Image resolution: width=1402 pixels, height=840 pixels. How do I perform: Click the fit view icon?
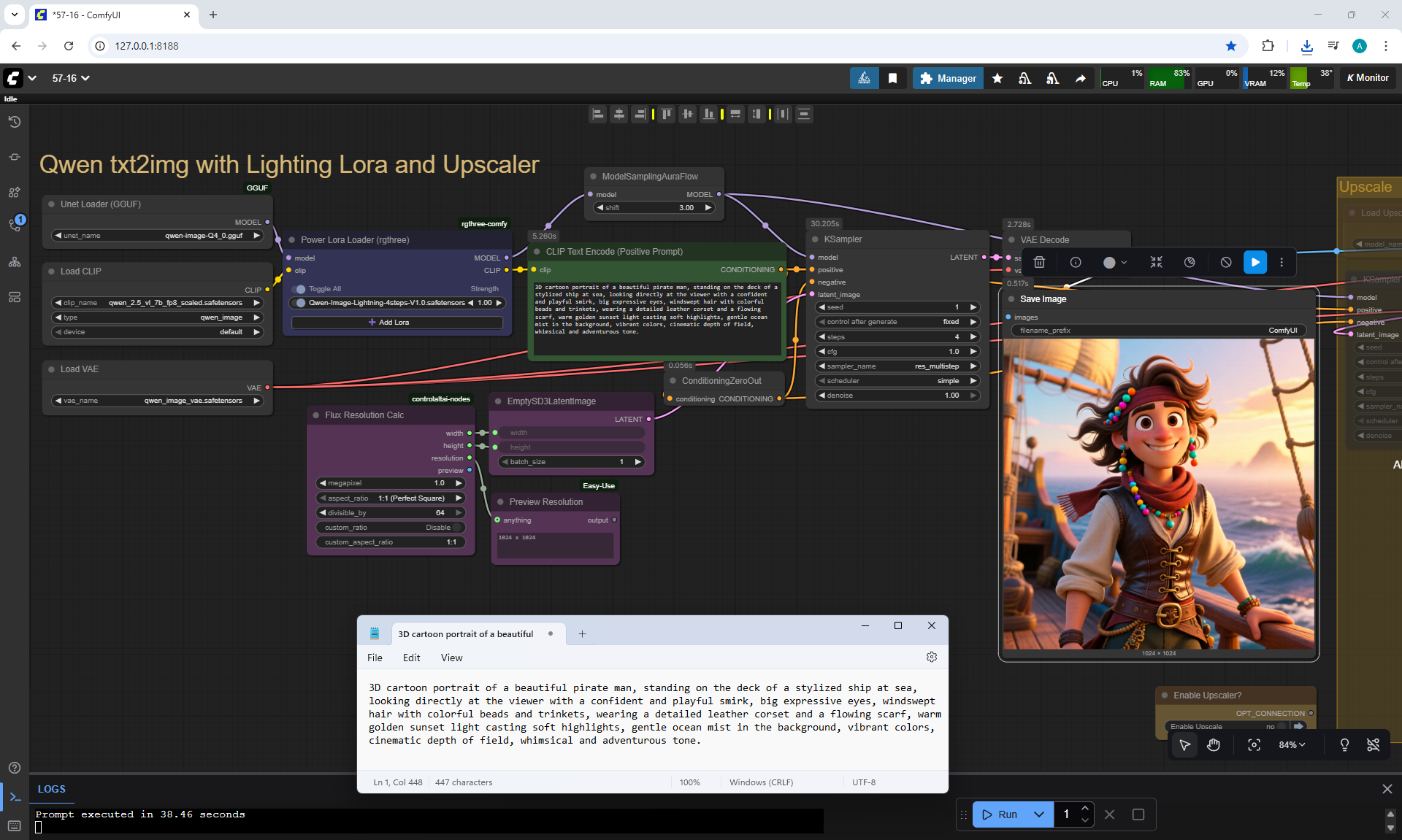coord(1254,745)
